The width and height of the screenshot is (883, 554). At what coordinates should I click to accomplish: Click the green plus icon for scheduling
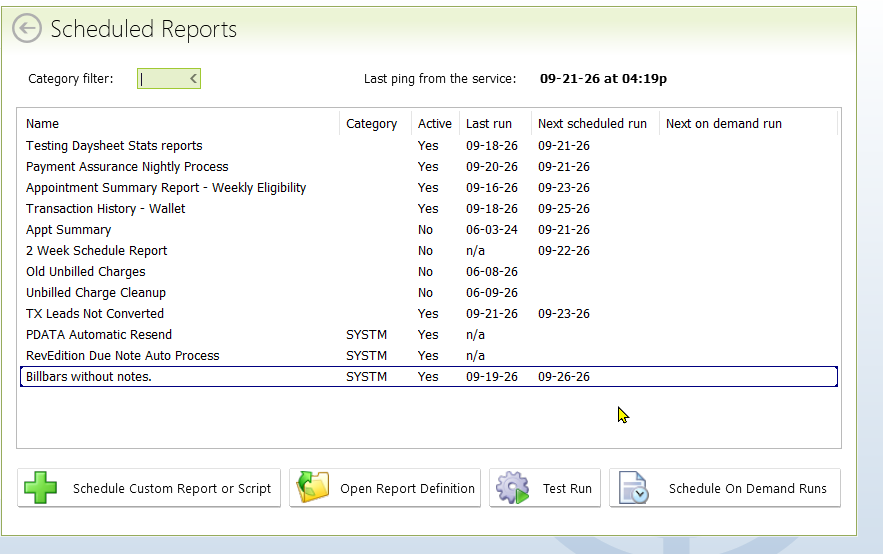click(x=41, y=488)
